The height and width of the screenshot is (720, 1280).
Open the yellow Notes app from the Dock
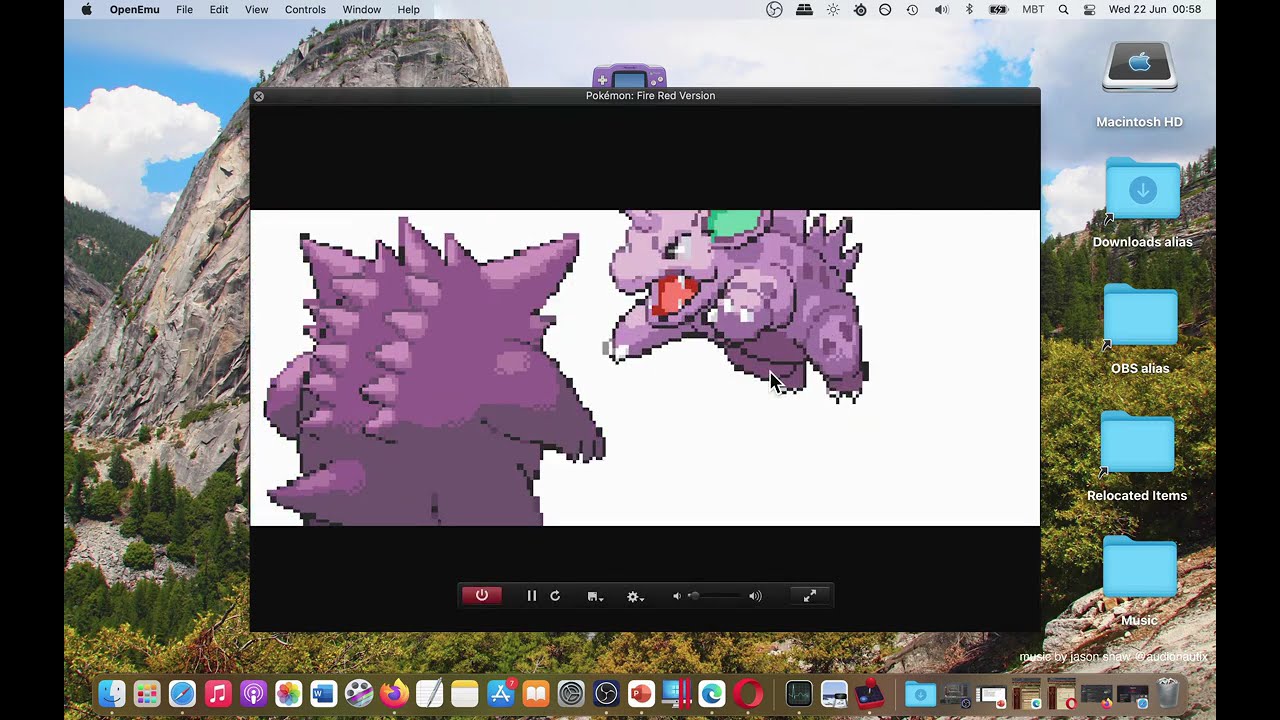point(465,693)
